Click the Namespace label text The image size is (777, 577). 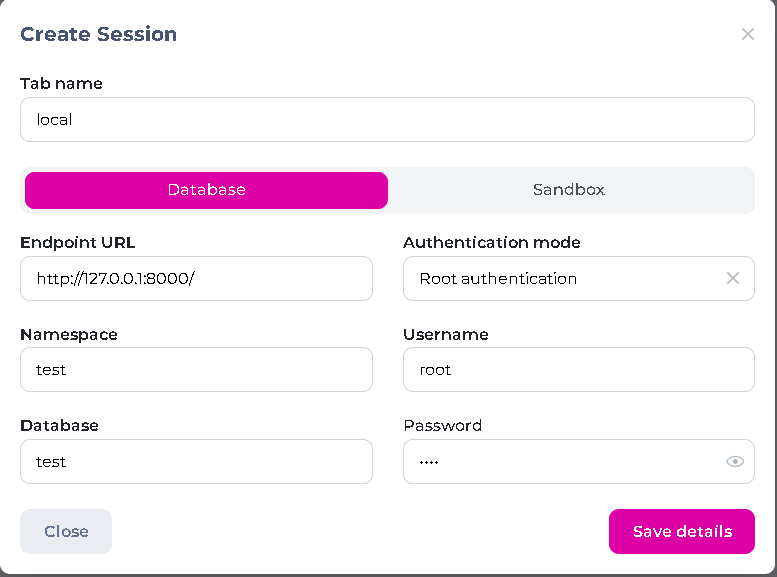click(69, 335)
